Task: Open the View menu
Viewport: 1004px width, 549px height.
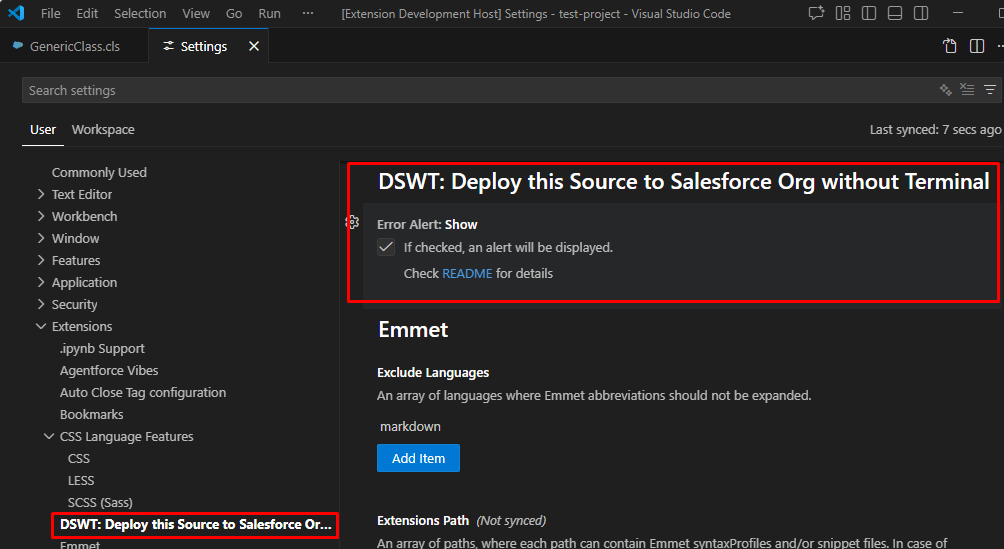Action: pos(196,13)
